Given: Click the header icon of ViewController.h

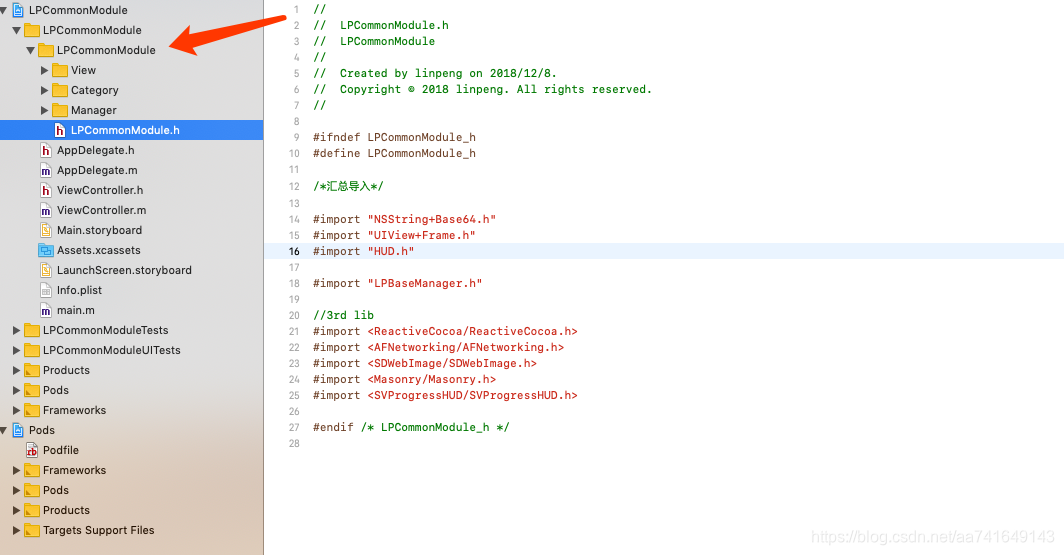Looking at the screenshot, I should coord(45,191).
